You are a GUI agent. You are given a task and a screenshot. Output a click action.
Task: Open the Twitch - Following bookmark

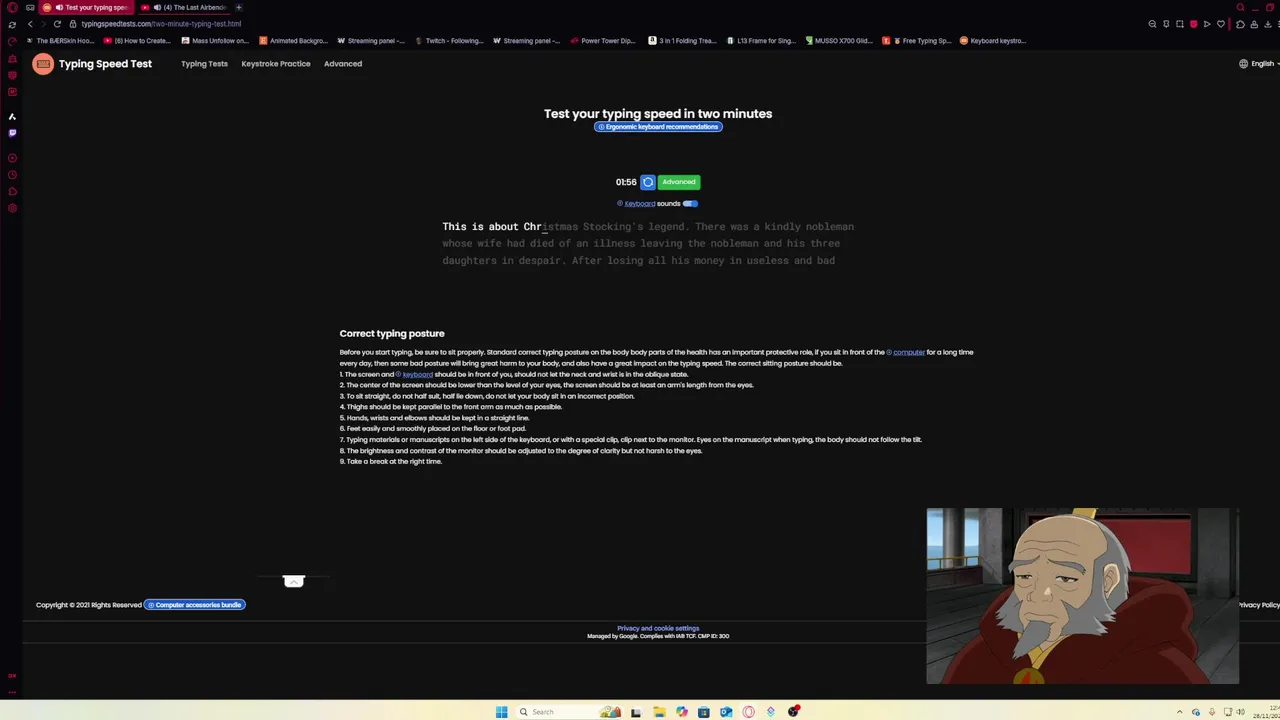tap(449, 41)
